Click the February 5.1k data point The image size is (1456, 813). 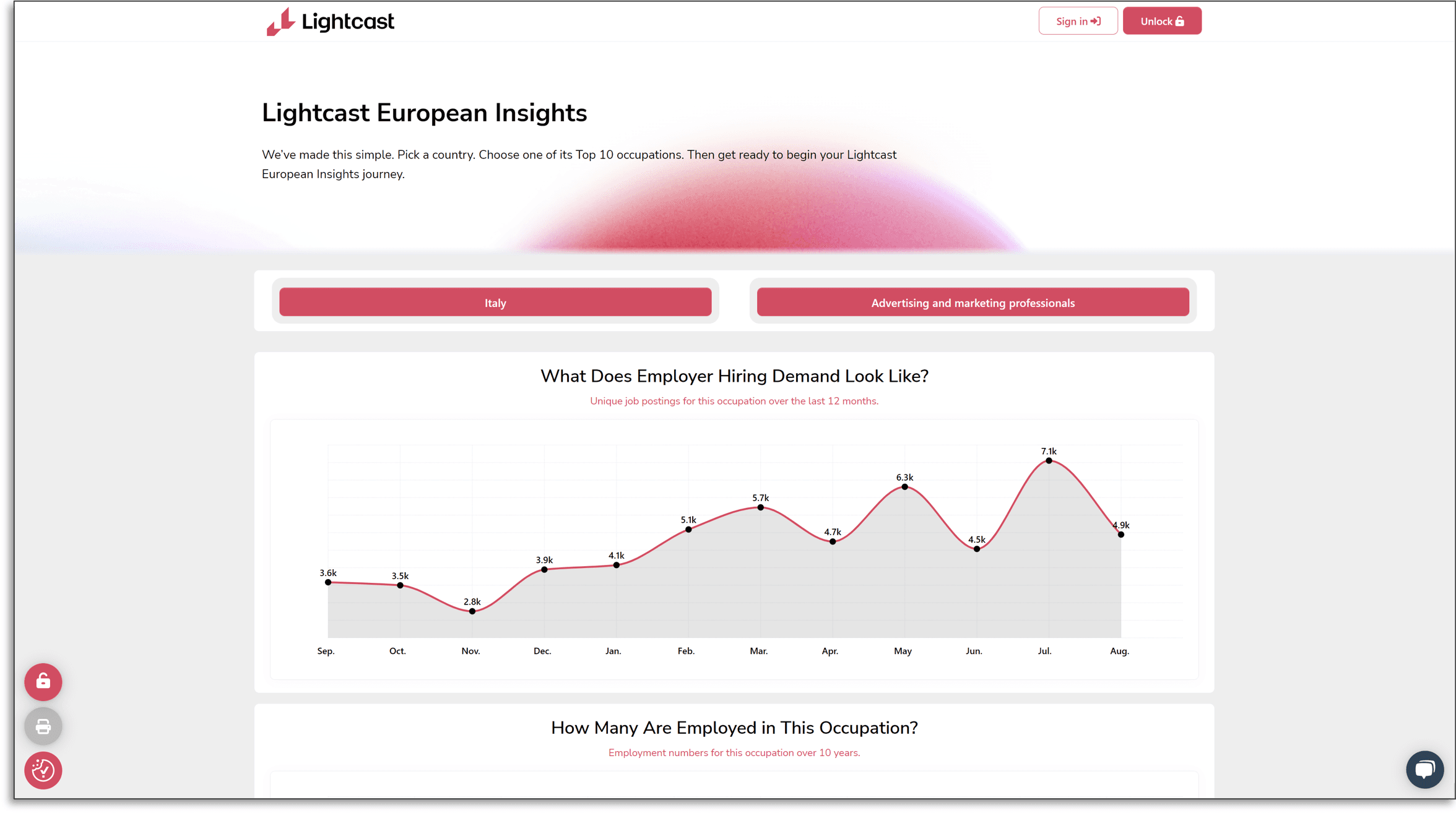click(688, 530)
